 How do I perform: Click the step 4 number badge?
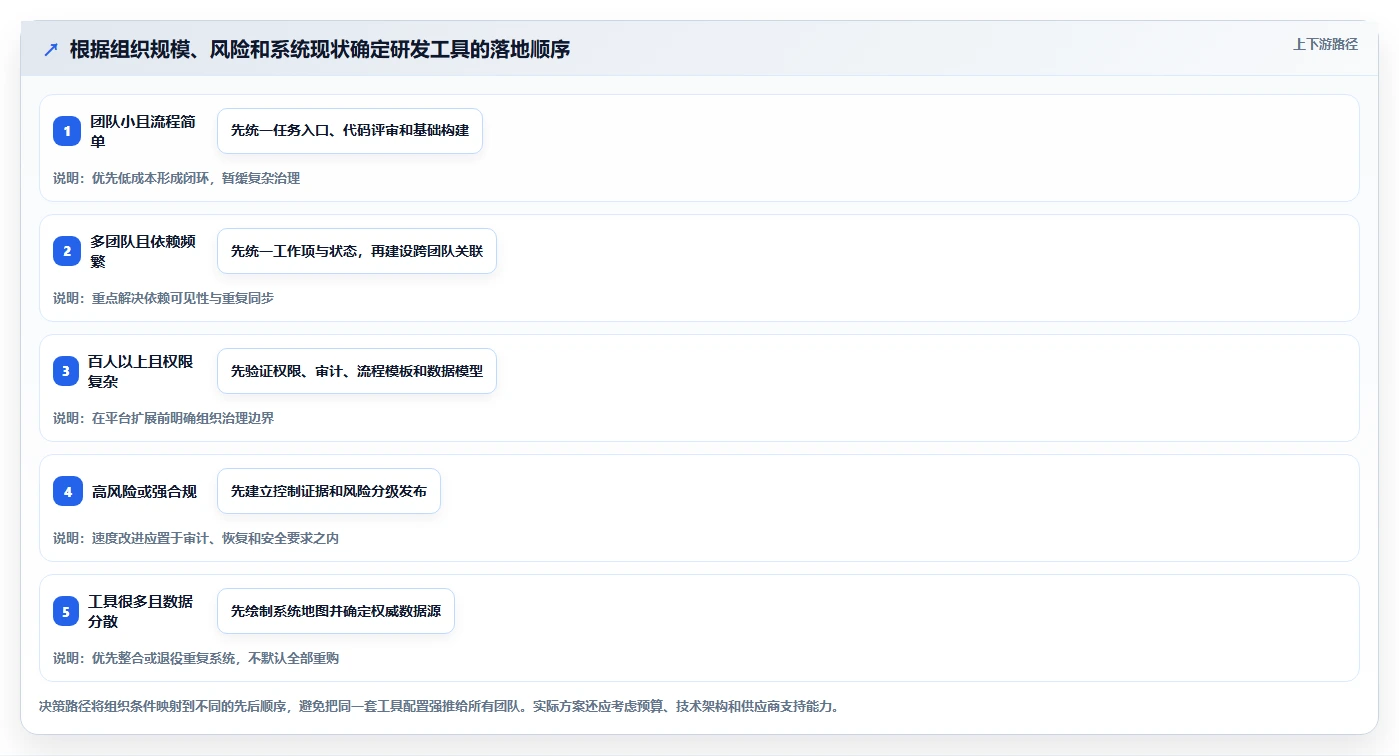(x=67, y=491)
